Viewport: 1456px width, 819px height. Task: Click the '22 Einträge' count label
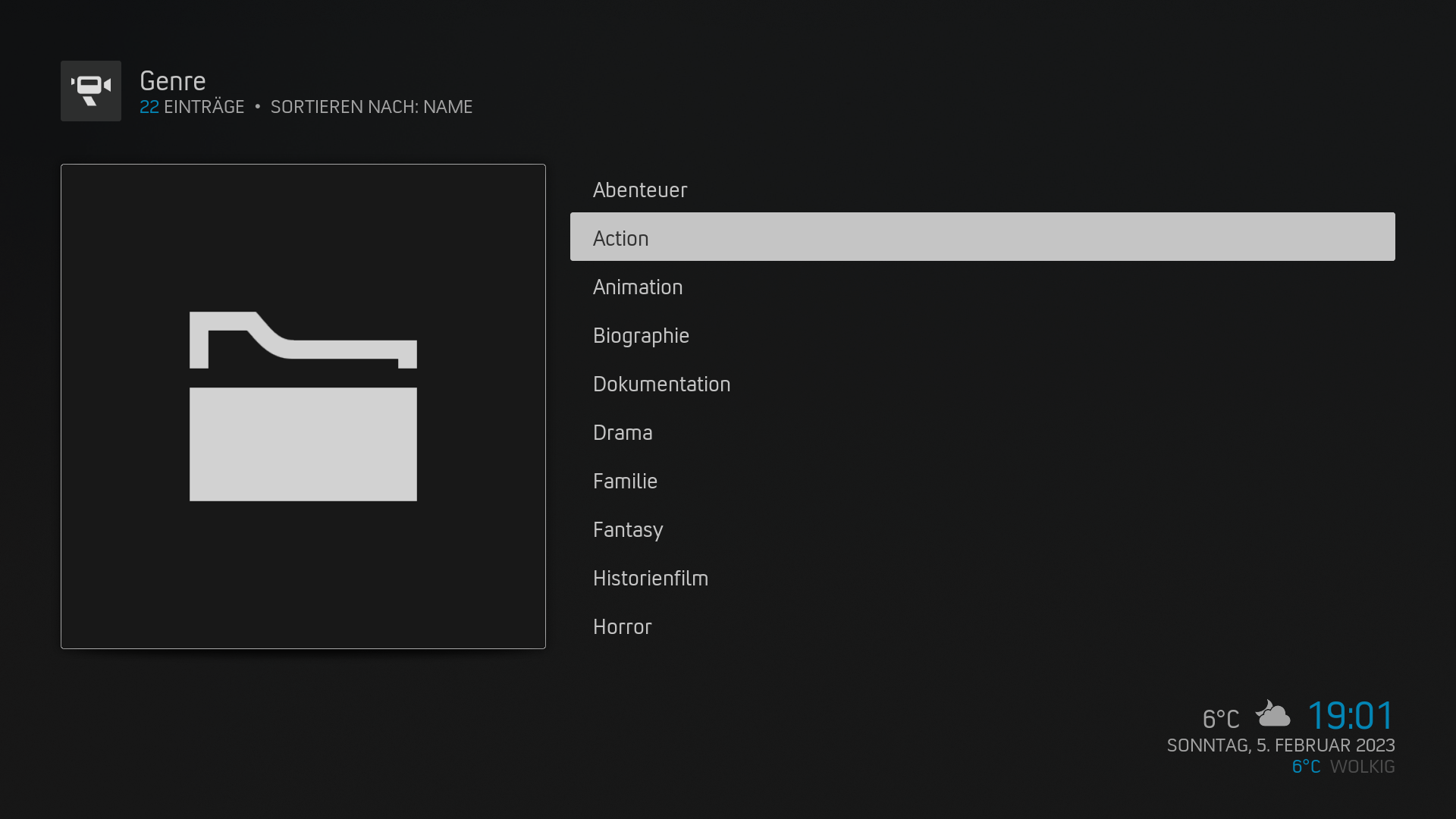coord(192,107)
